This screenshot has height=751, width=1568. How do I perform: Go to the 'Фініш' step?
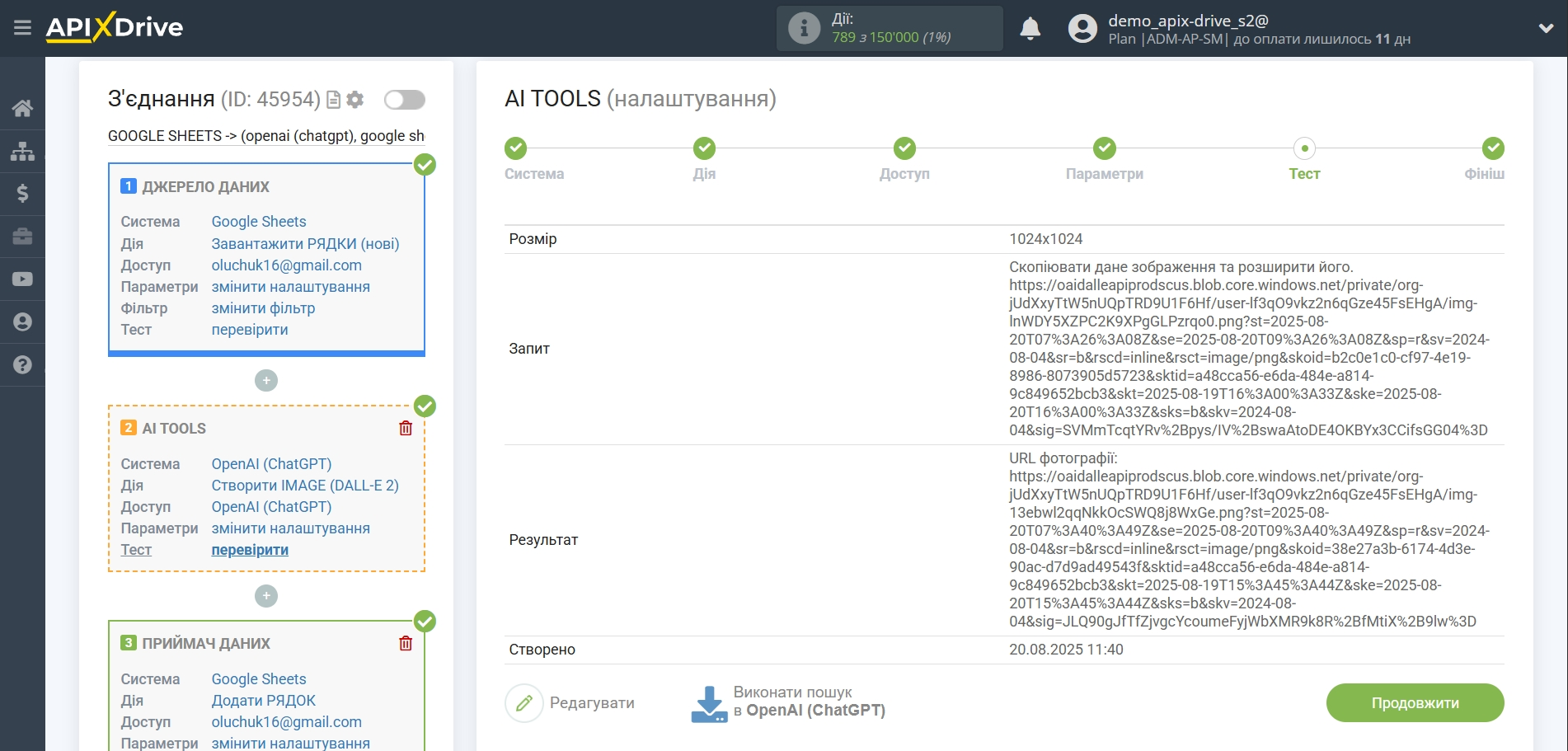[x=1492, y=148]
